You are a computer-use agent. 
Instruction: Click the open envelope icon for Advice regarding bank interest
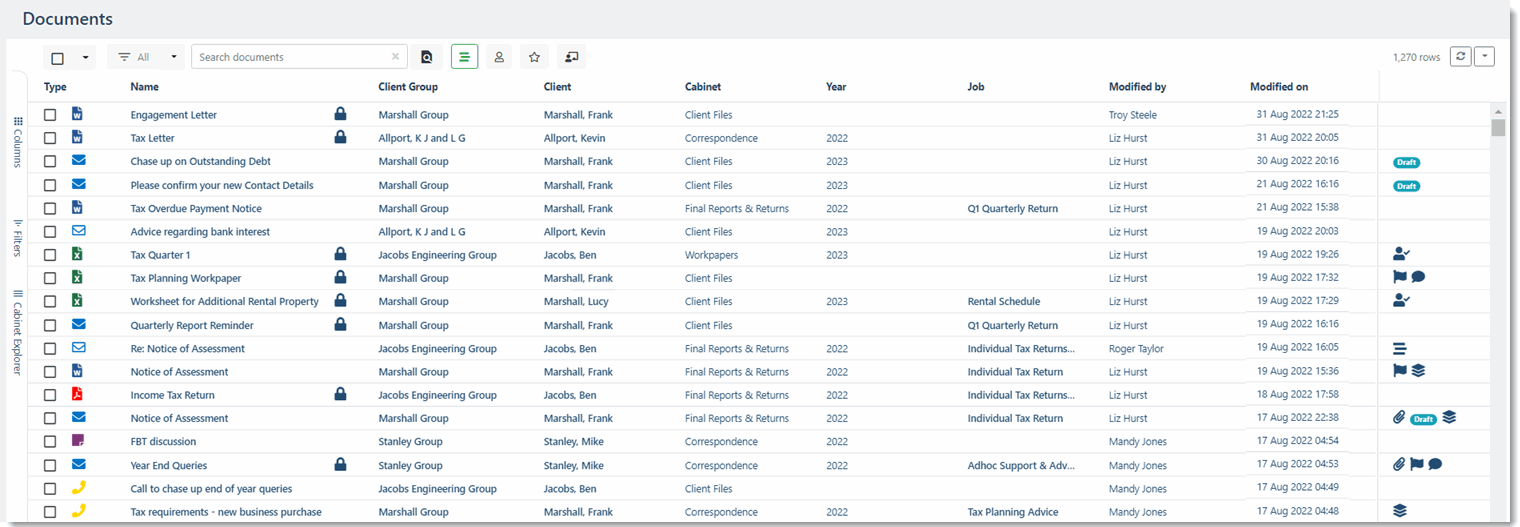tap(78, 231)
